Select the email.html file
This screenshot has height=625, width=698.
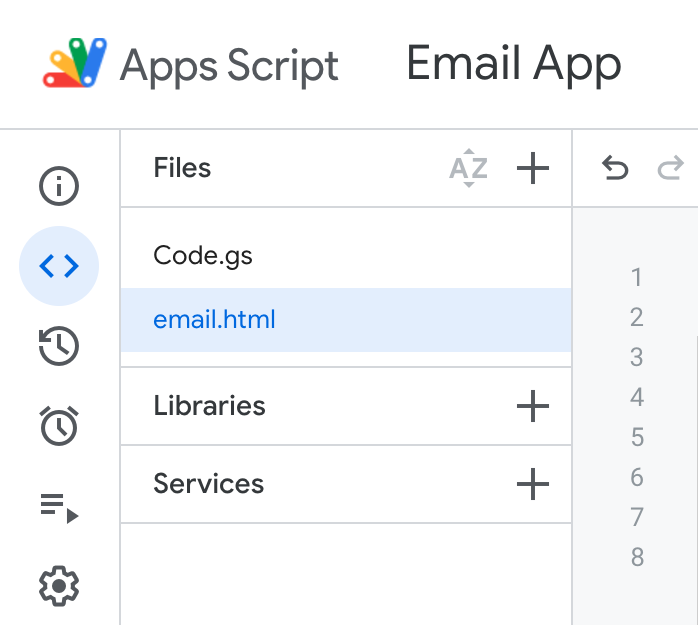[x=345, y=320]
